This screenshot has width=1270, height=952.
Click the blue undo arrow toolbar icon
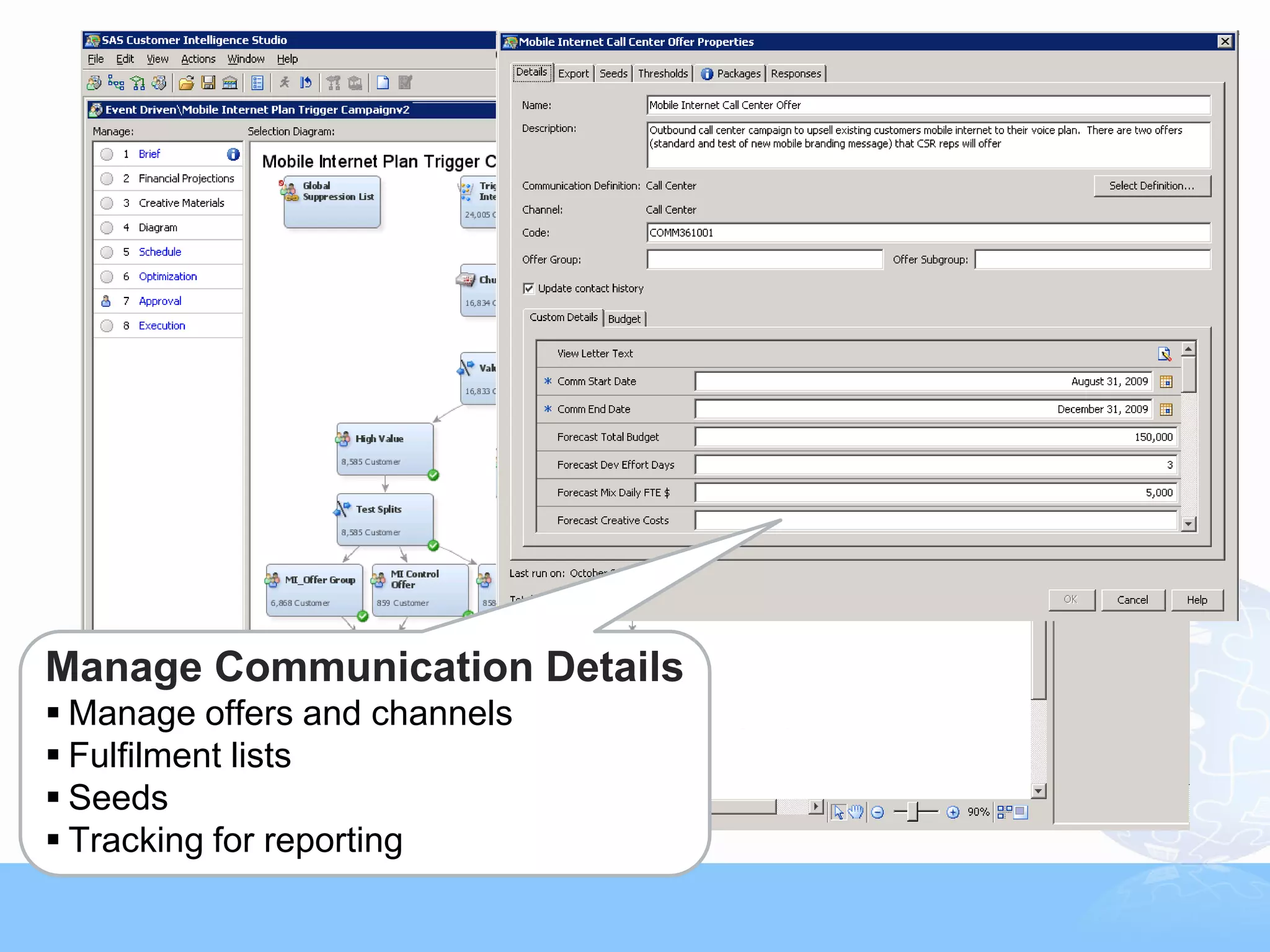tap(306, 82)
